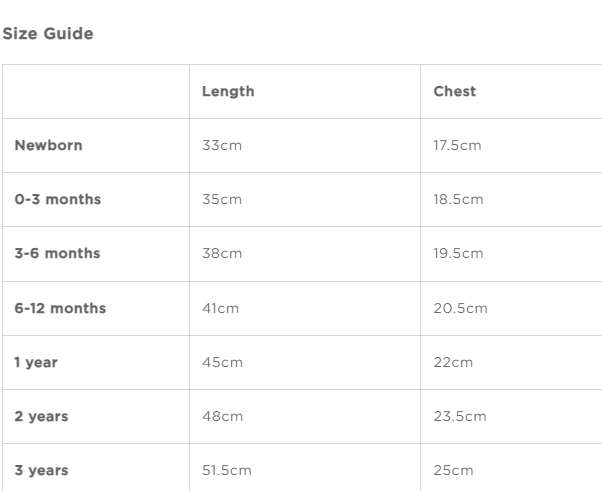The width and height of the screenshot is (602, 491).
Task: Click the 35cm length value
Action: [222, 199]
